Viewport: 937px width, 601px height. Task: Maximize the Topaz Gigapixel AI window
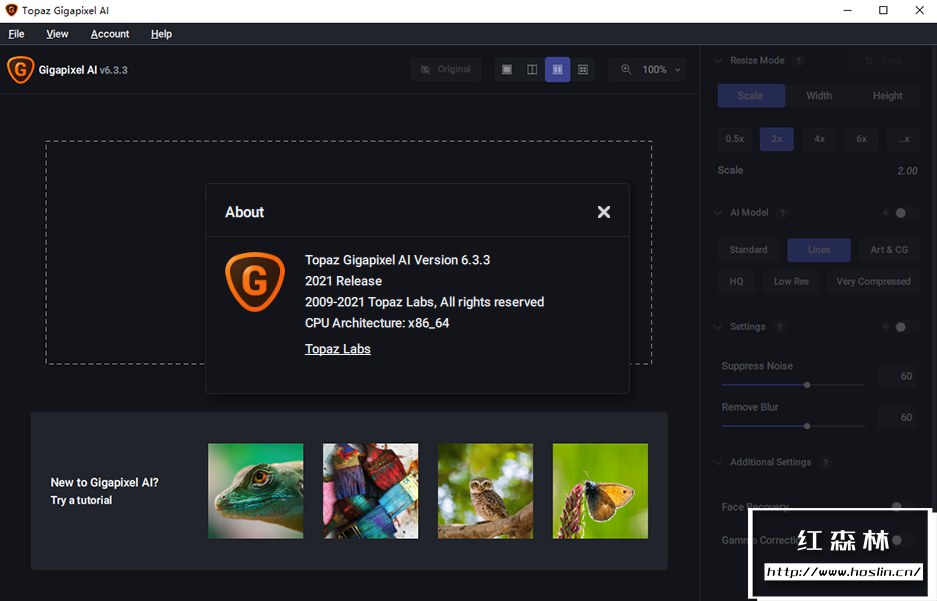tap(883, 10)
